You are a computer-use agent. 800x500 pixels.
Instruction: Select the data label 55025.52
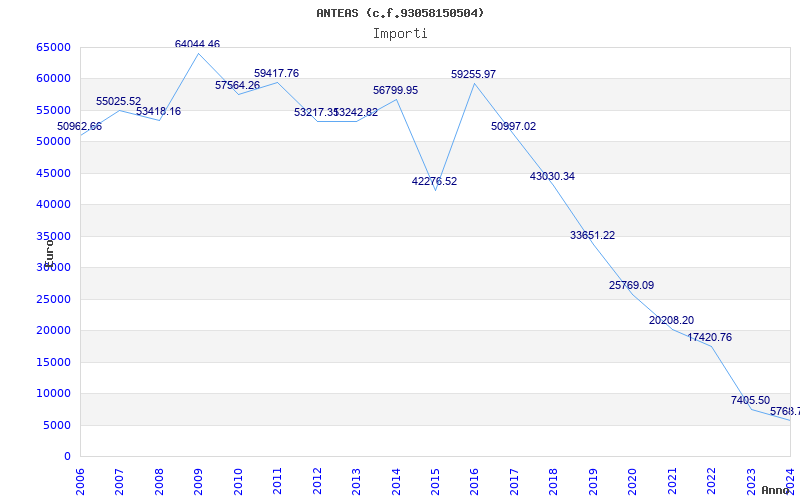118,102
